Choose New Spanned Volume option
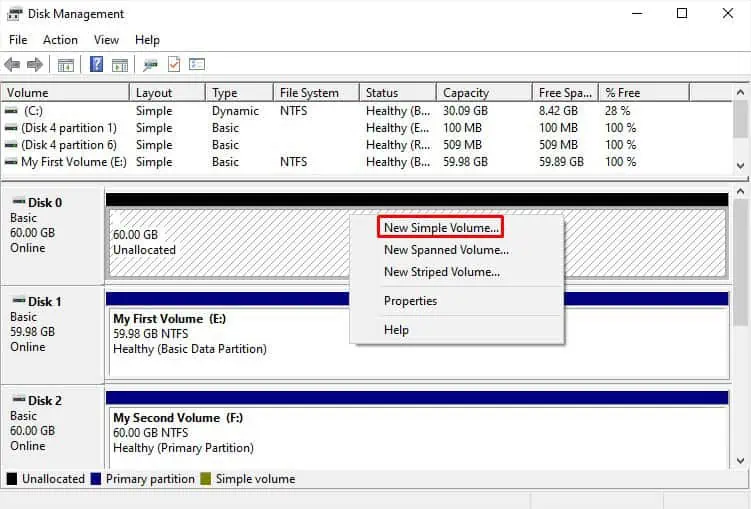The width and height of the screenshot is (751, 509). pos(446,250)
